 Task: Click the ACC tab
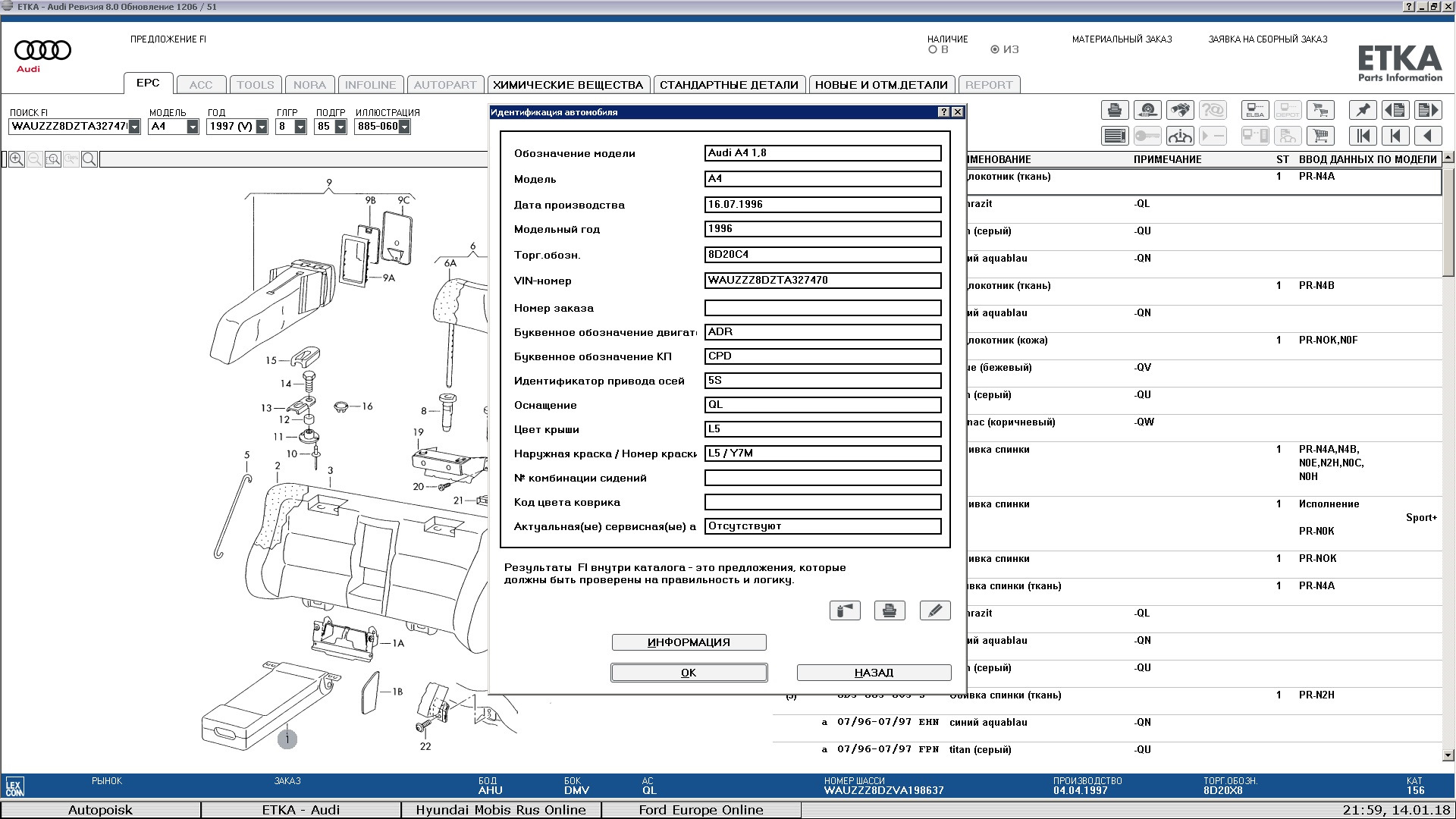click(201, 85)
